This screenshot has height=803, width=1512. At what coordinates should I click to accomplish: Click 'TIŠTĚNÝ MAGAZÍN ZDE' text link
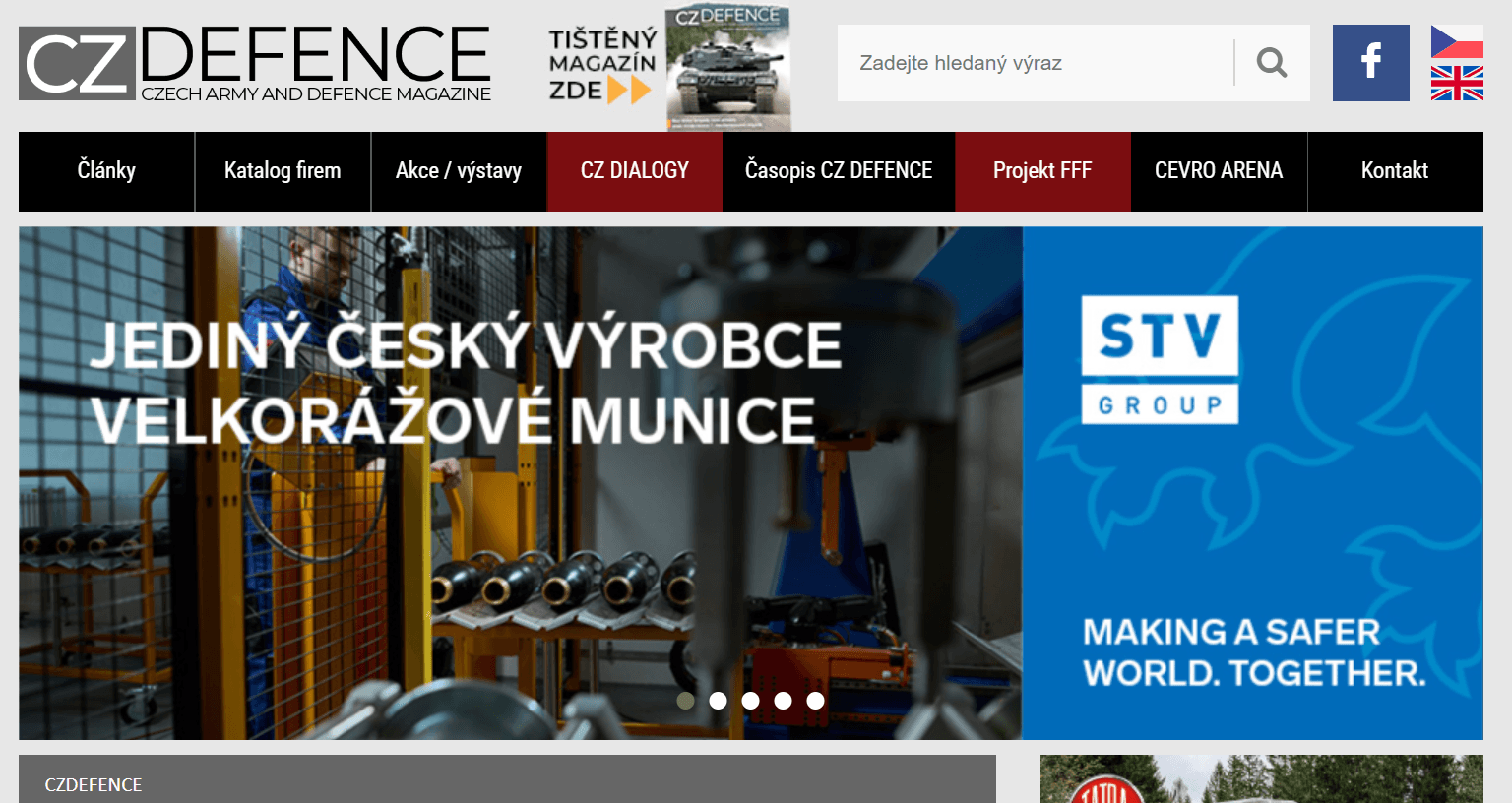[602, 65]
